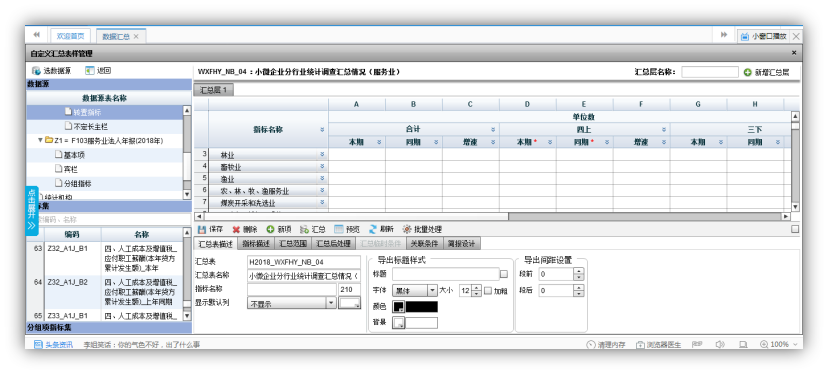Select the 汇总层 1 tab
Viewport: 829px width, 375px height.
click(214, 90)
